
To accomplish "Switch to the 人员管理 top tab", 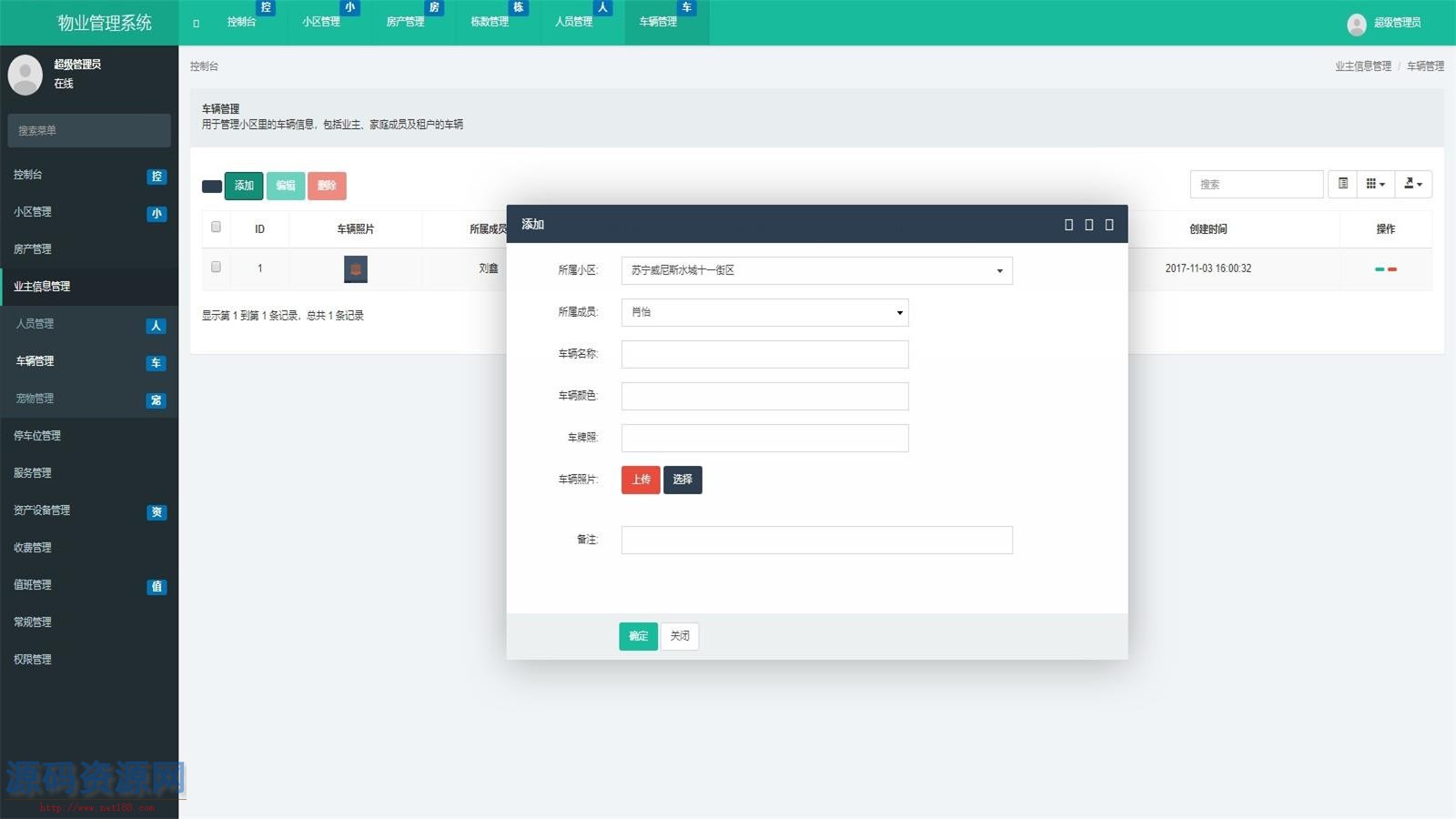I will pos(574,22).
